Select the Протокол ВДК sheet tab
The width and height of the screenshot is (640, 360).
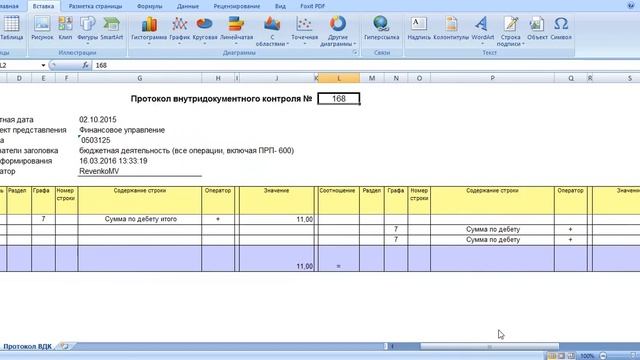coord(27,346)
